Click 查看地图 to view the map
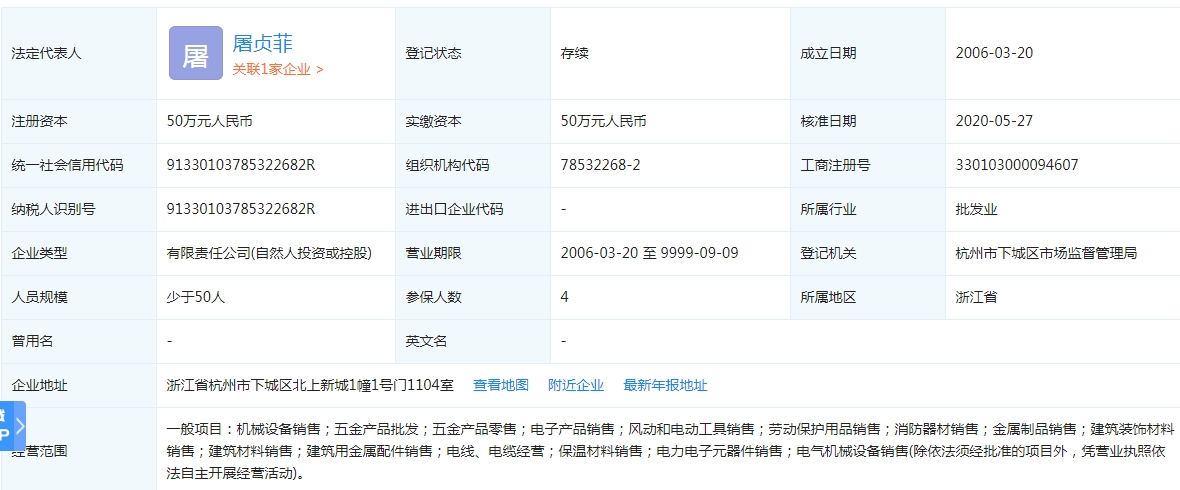Viewport: 1180px width, 490px height. coord(500,385)
